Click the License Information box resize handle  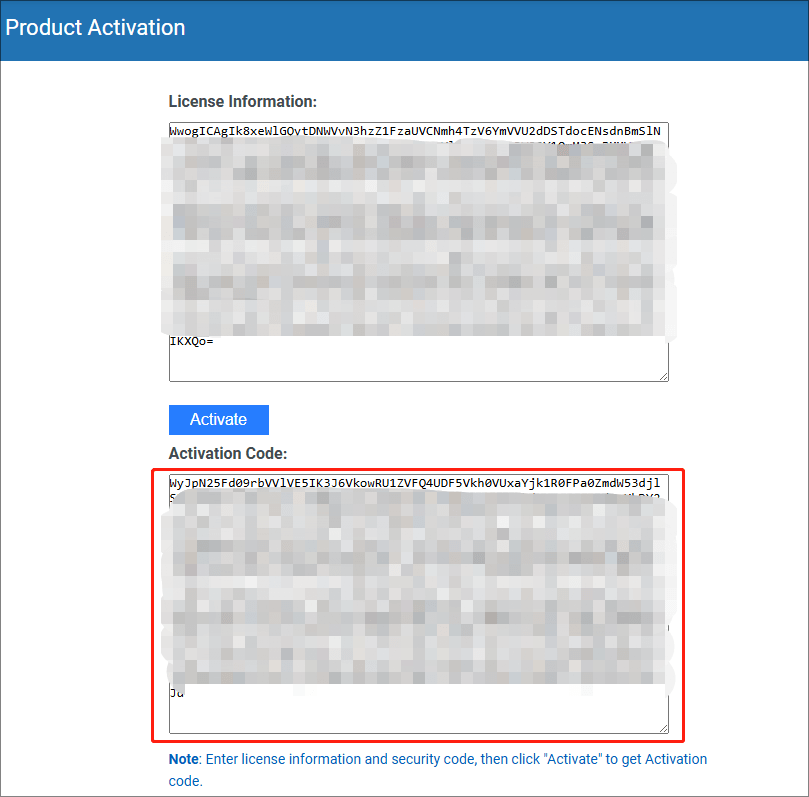click(664, 377)
